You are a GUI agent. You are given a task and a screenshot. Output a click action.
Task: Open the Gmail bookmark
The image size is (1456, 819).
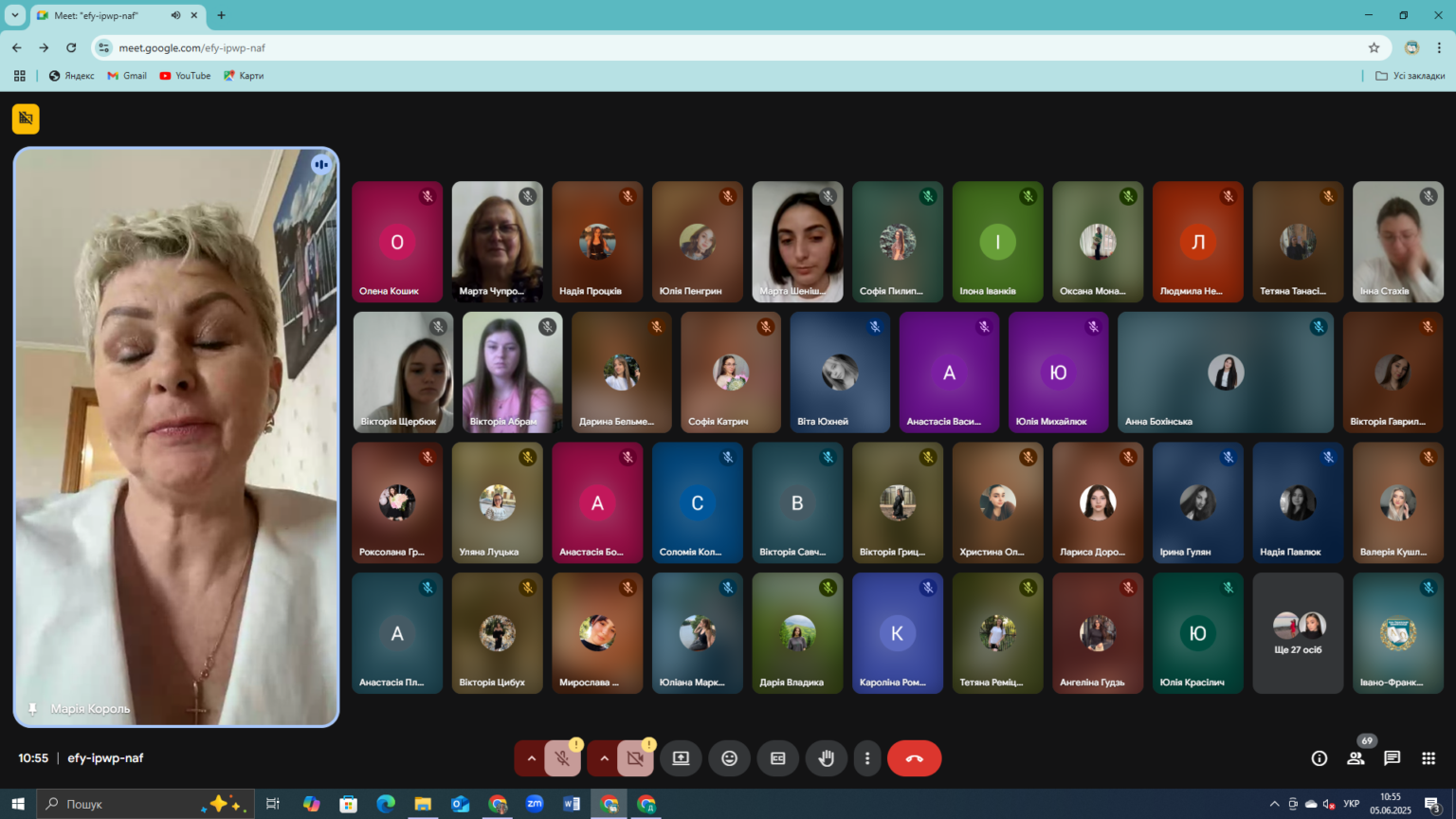click(127, 76)
